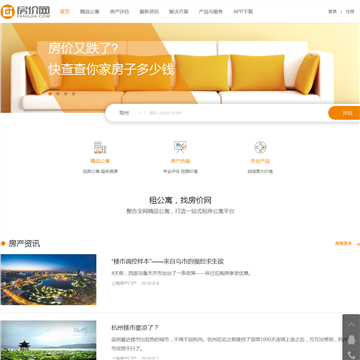Switch to the fourth banner slide dot
This screenshot has width=360, height=360.
pos(73,94)
